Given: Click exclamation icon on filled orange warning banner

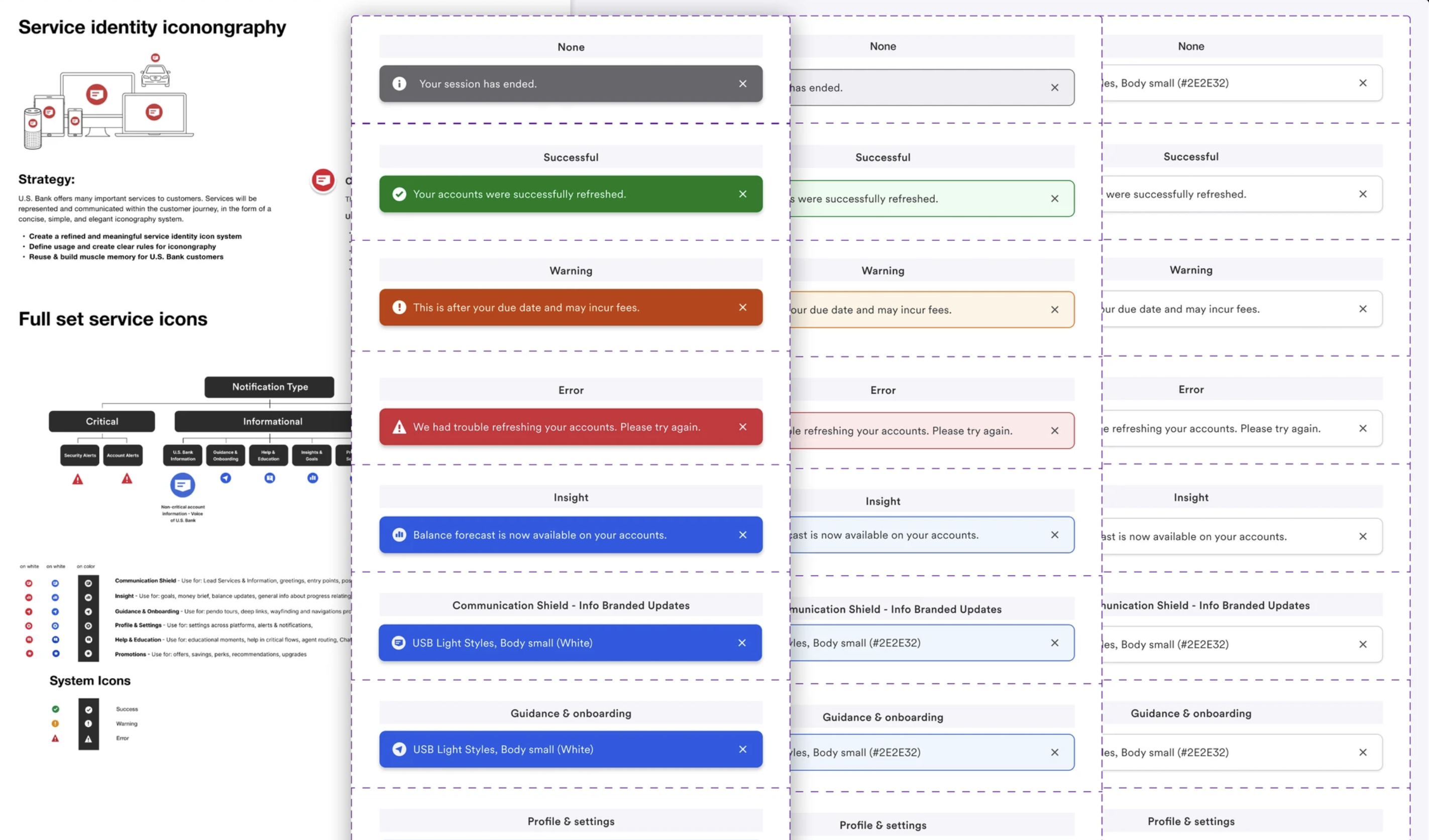Looking at the screenshot, I should coord(399,307).
